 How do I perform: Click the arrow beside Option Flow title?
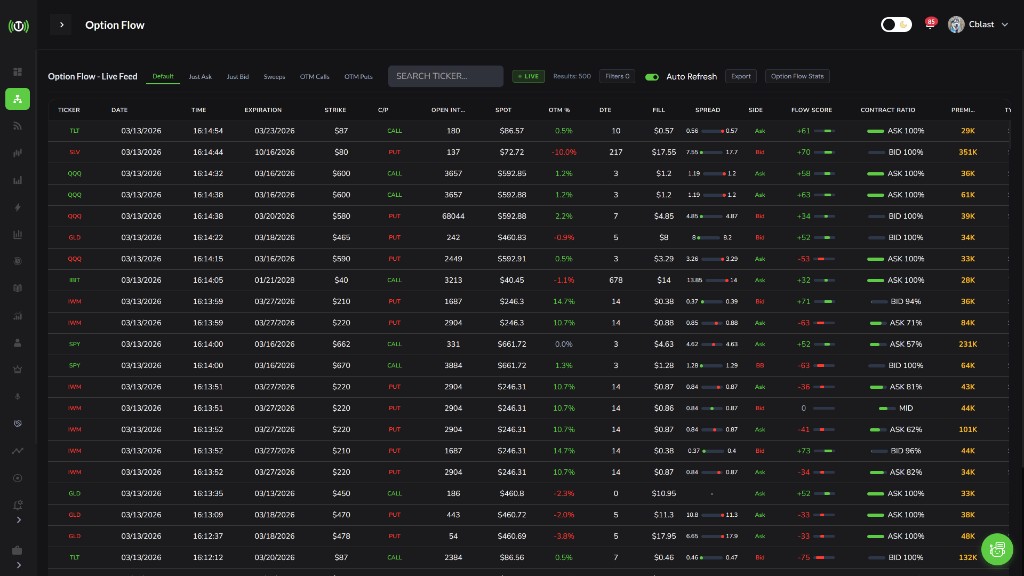tap(61, 24)
